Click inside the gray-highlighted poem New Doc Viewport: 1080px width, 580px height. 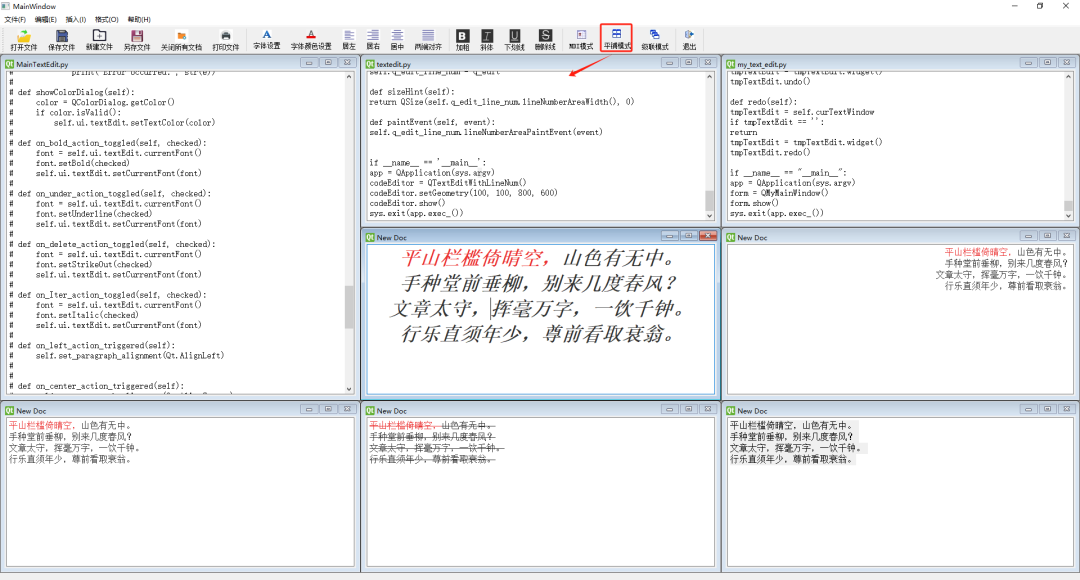tap(900, 493)
